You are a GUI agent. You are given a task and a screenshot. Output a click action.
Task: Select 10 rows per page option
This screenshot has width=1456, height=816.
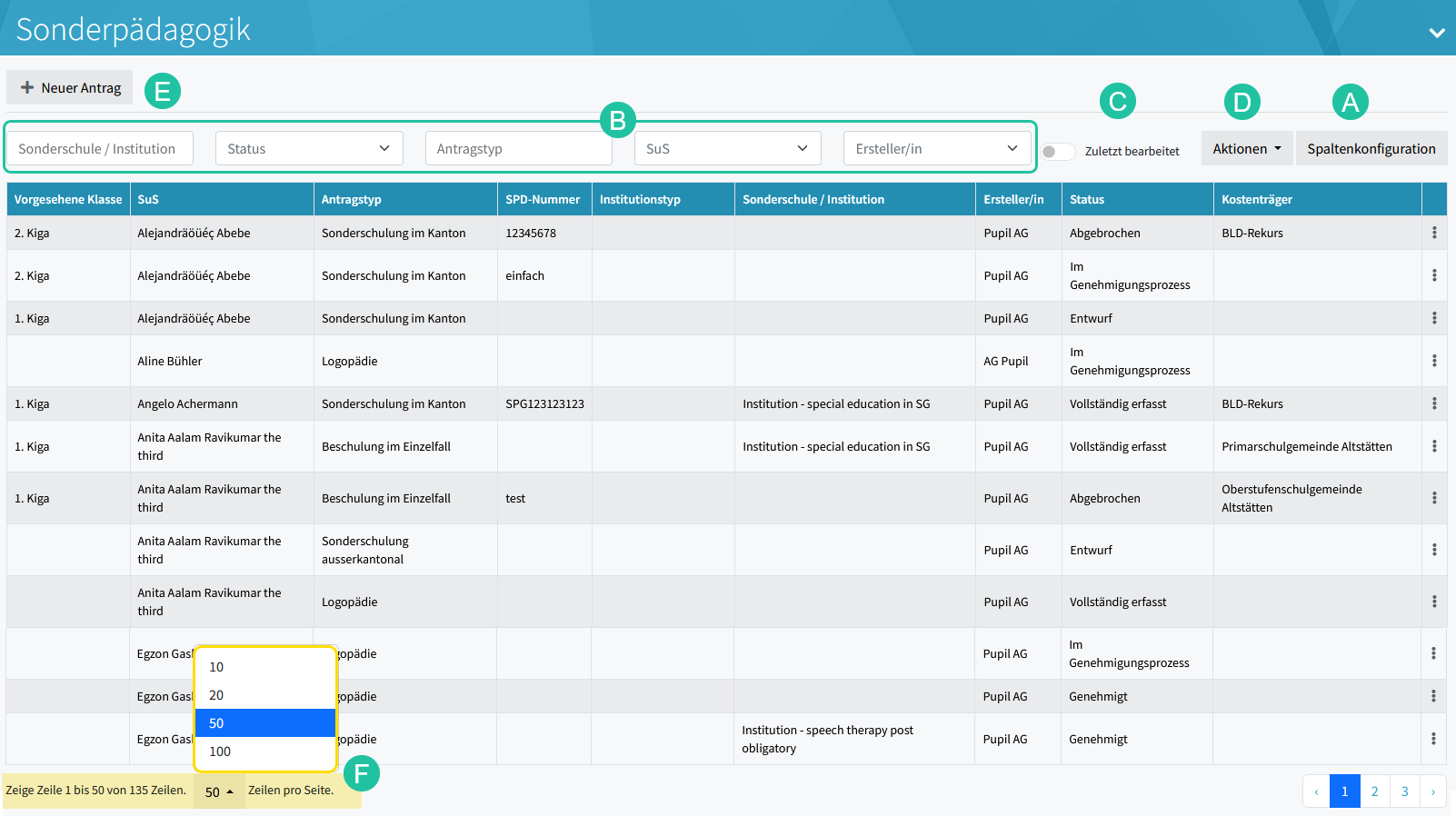[265, 667]
